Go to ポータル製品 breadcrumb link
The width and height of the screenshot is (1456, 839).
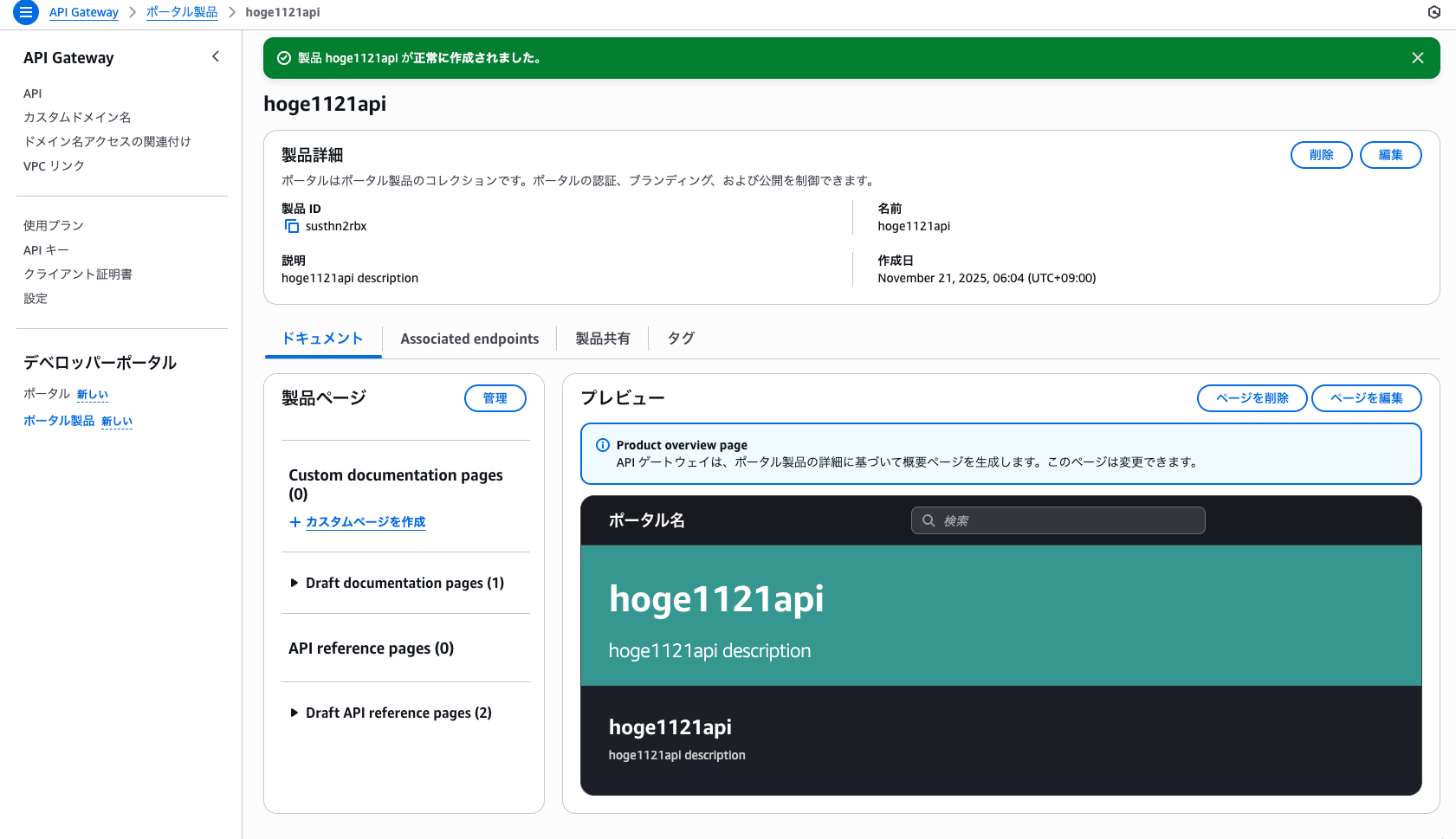tap(182, 12)
